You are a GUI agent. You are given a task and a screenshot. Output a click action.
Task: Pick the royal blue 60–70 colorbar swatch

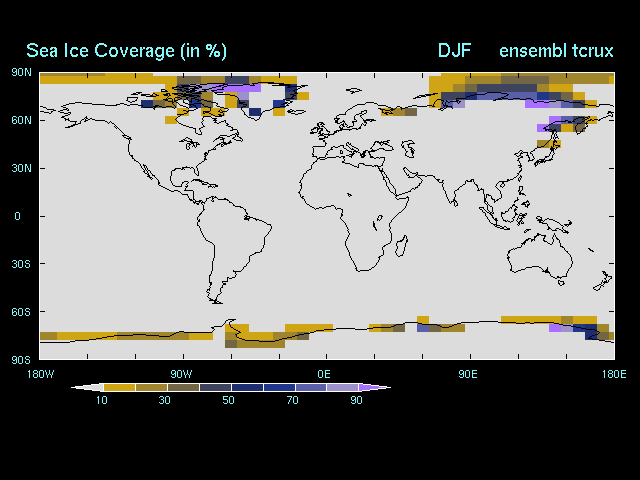[x=279, y=387]
